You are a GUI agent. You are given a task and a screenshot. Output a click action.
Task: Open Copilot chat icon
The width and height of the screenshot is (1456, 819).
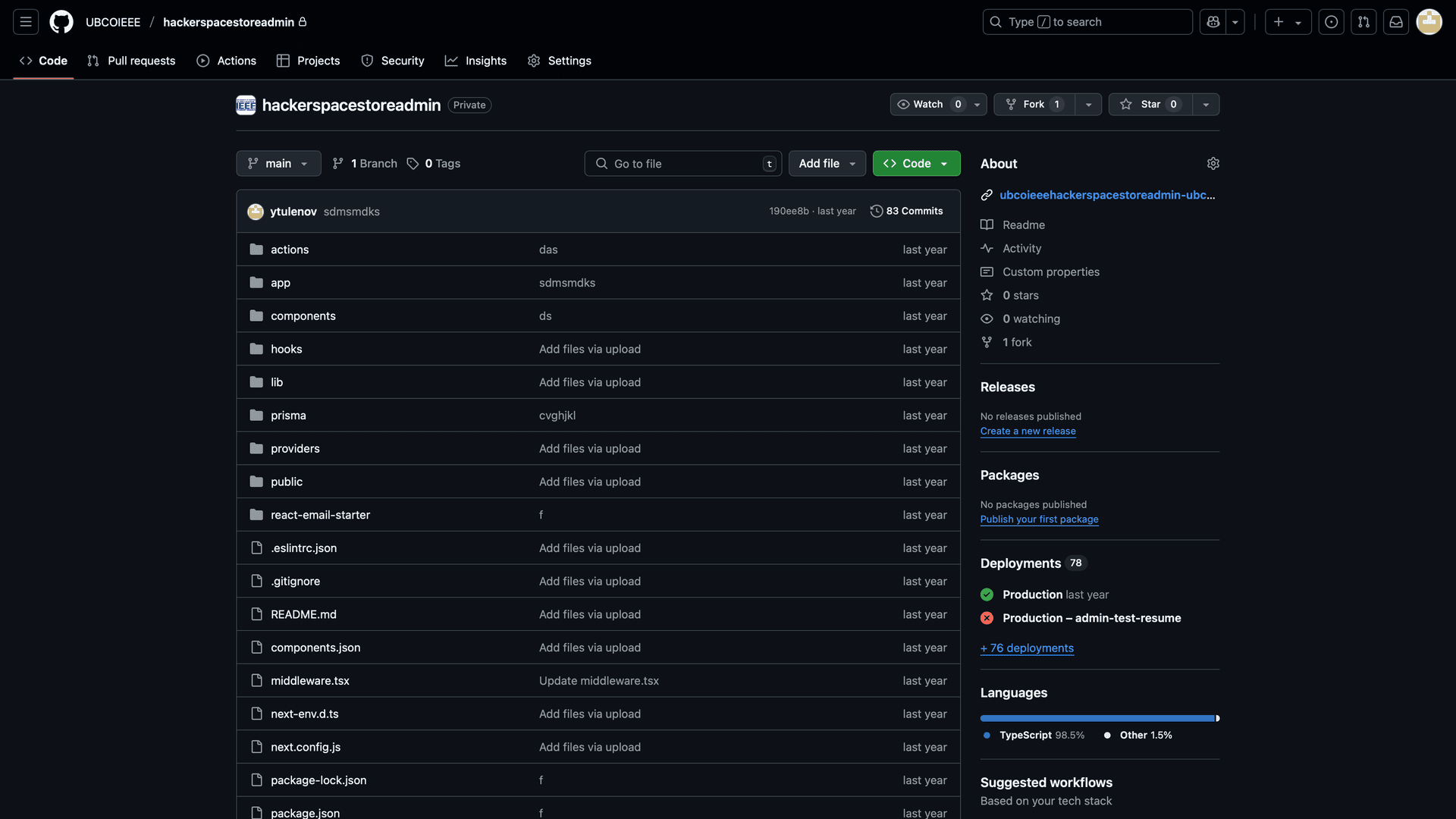tap(1213, 22)
